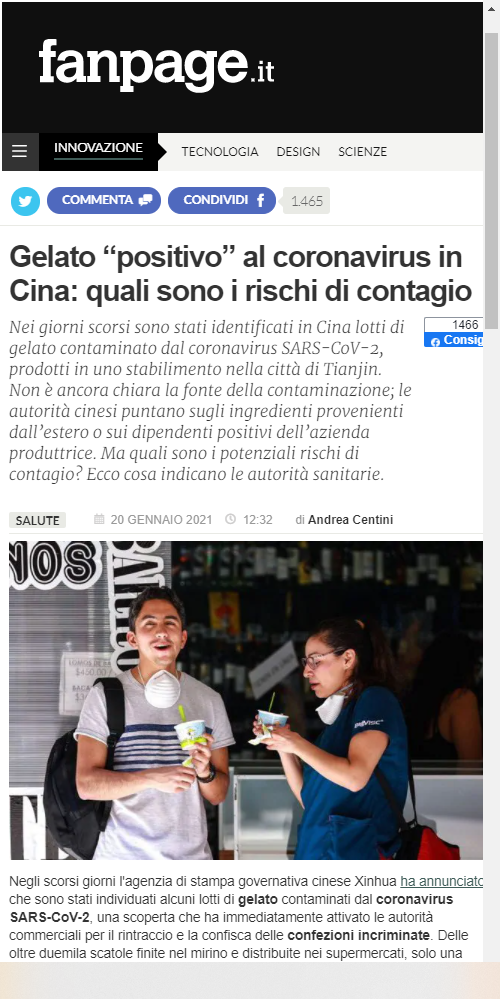Navigate to the Scienze section
The height and width of the screenshot is (999, 500).
pos(362,152)
